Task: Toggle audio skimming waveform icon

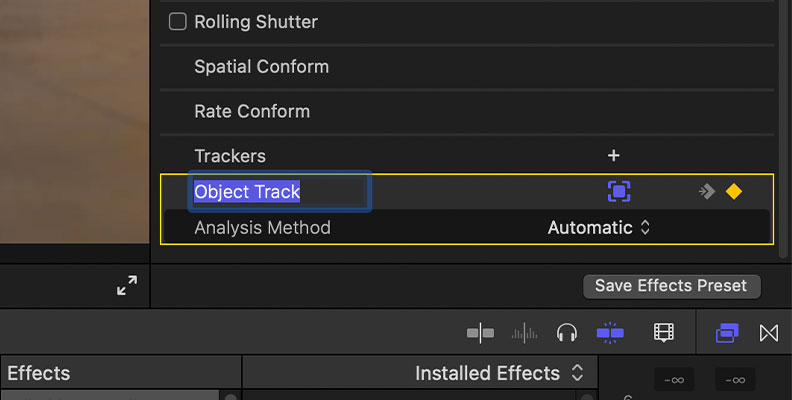Action: (524, 333)
